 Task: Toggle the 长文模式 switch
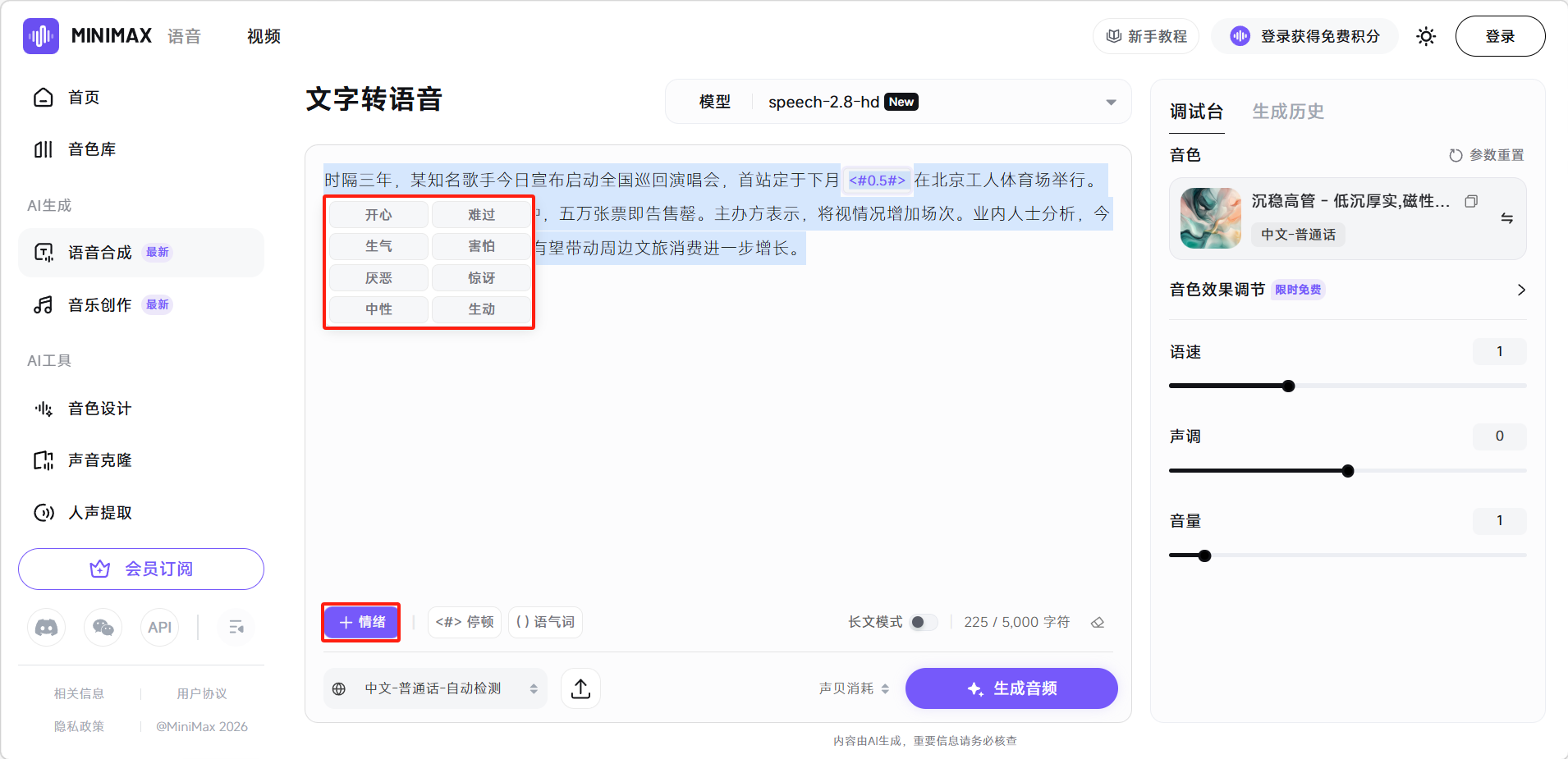923,622
